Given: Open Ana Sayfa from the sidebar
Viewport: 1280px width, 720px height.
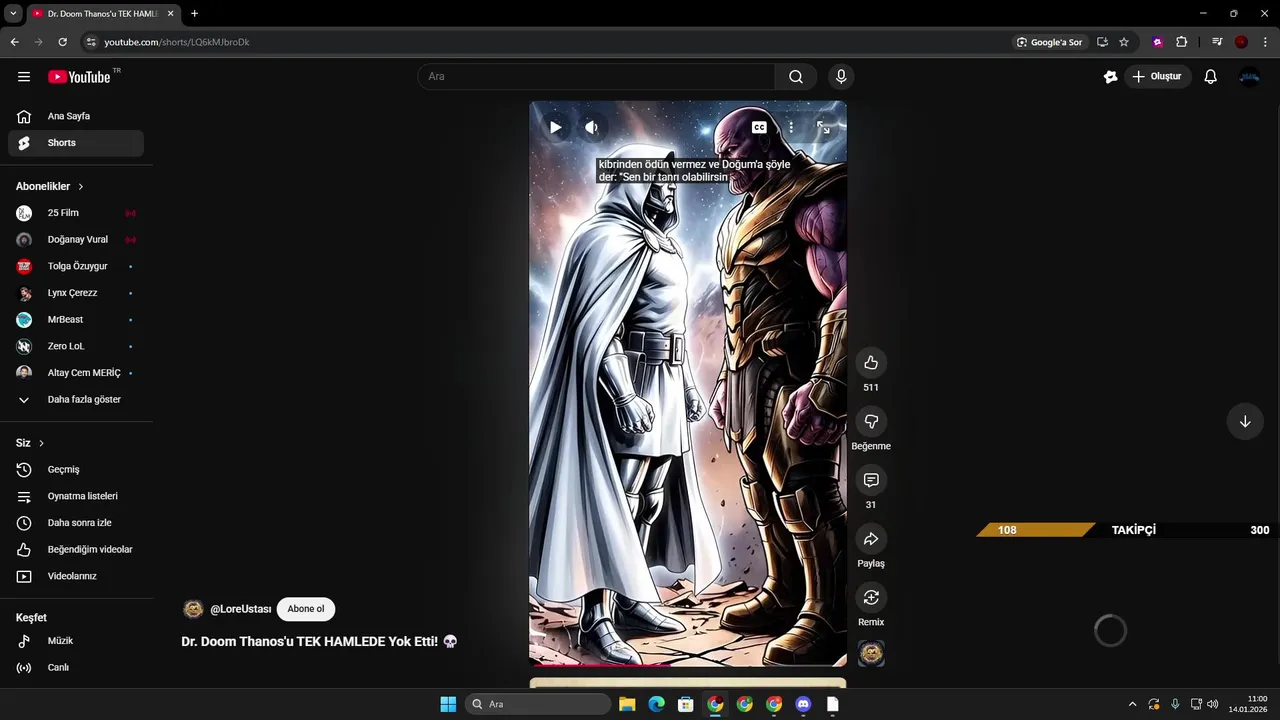Looking at the screenshot, I should pyautogui.click(x=76, y=116).
